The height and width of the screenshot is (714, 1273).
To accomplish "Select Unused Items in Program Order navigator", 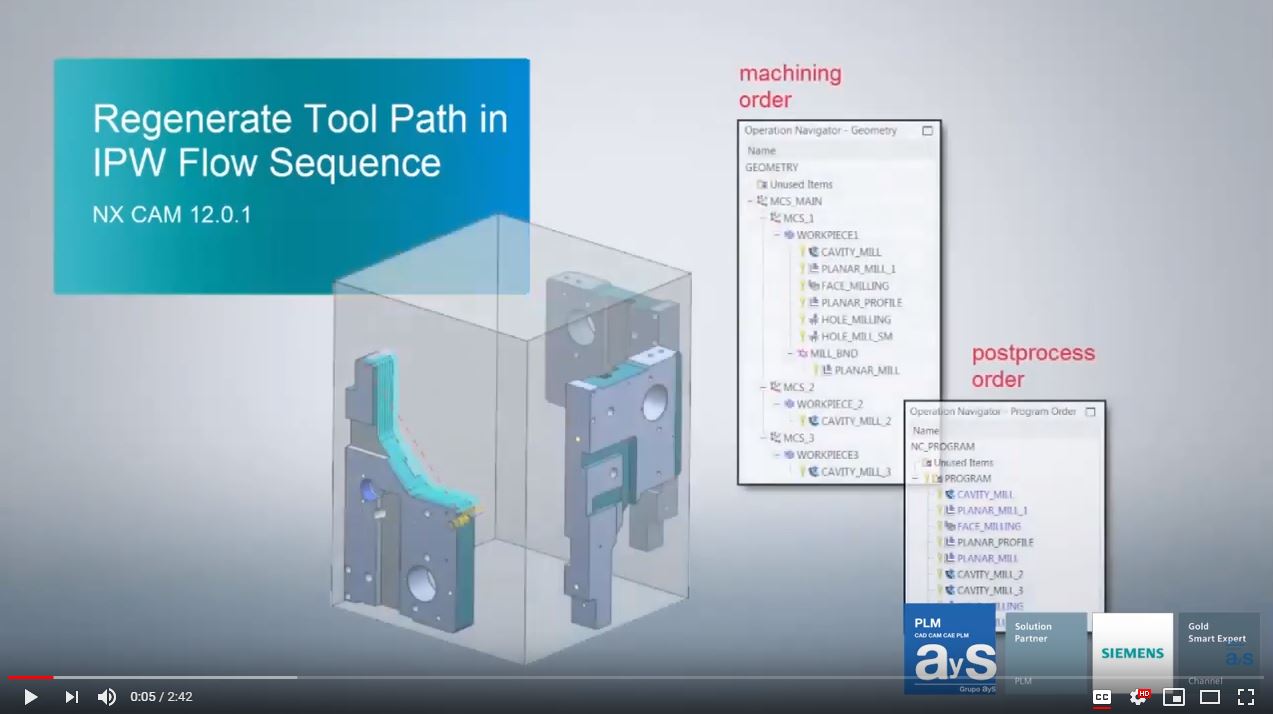I will click(957, 463).
